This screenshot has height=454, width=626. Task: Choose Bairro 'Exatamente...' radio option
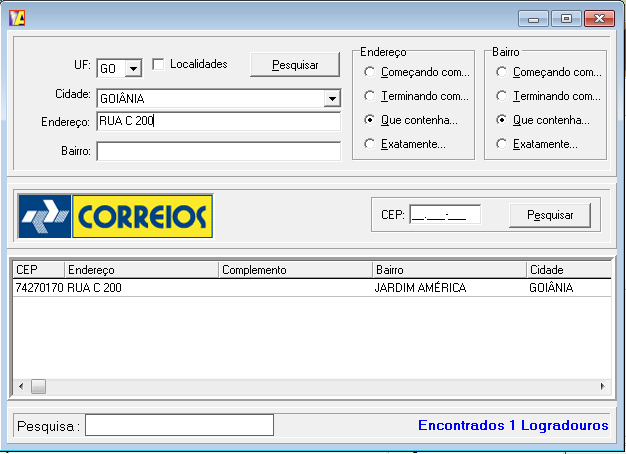coord(502,144)
